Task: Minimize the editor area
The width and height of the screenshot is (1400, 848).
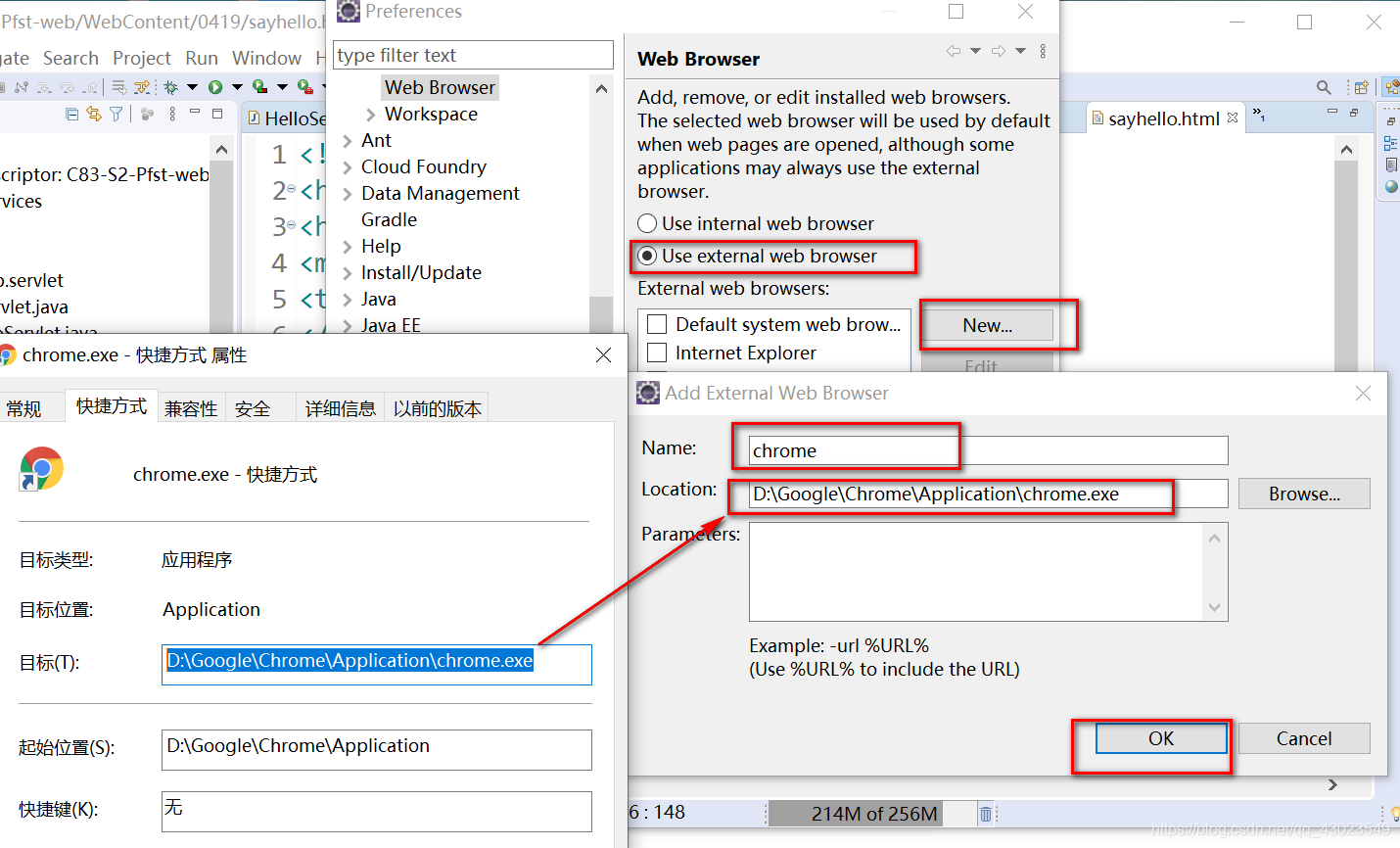Action: pyautogui.click(x=1332, y=111)
